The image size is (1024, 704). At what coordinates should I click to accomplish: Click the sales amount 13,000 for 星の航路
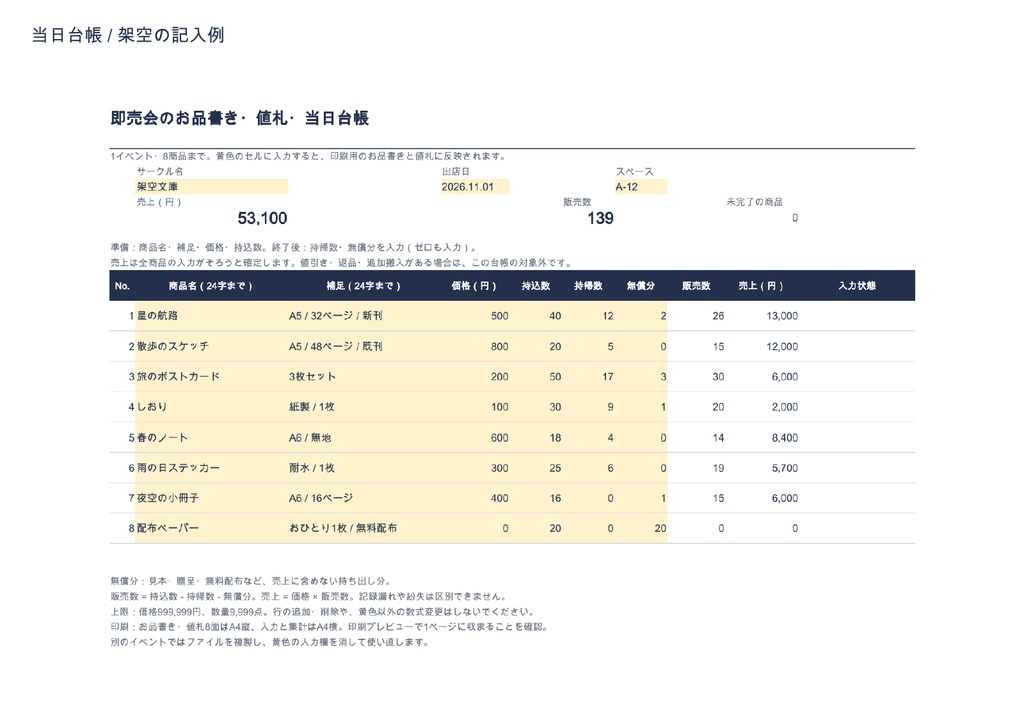[x=782, y=316]
